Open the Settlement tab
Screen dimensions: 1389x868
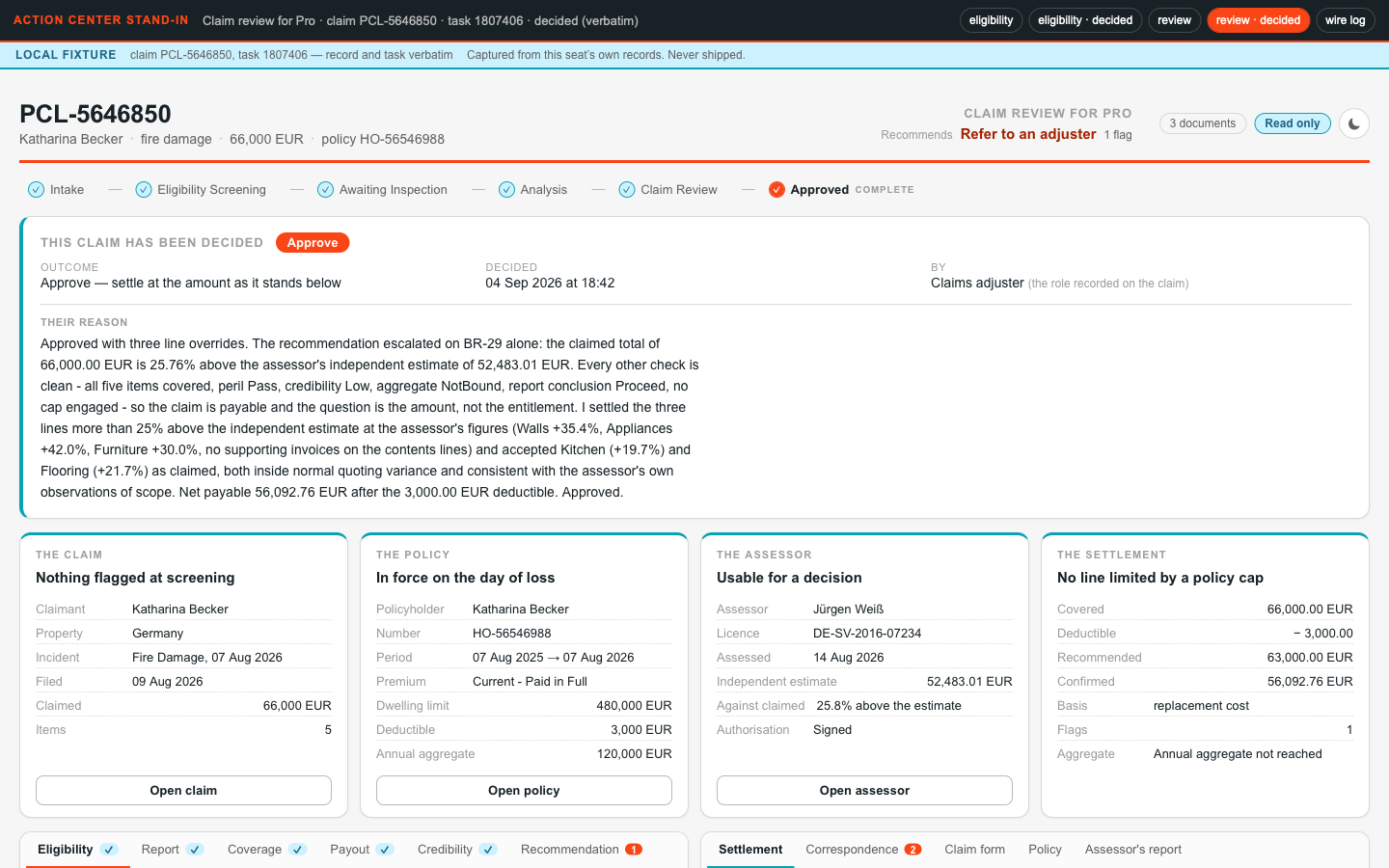(x=750, y=850)
